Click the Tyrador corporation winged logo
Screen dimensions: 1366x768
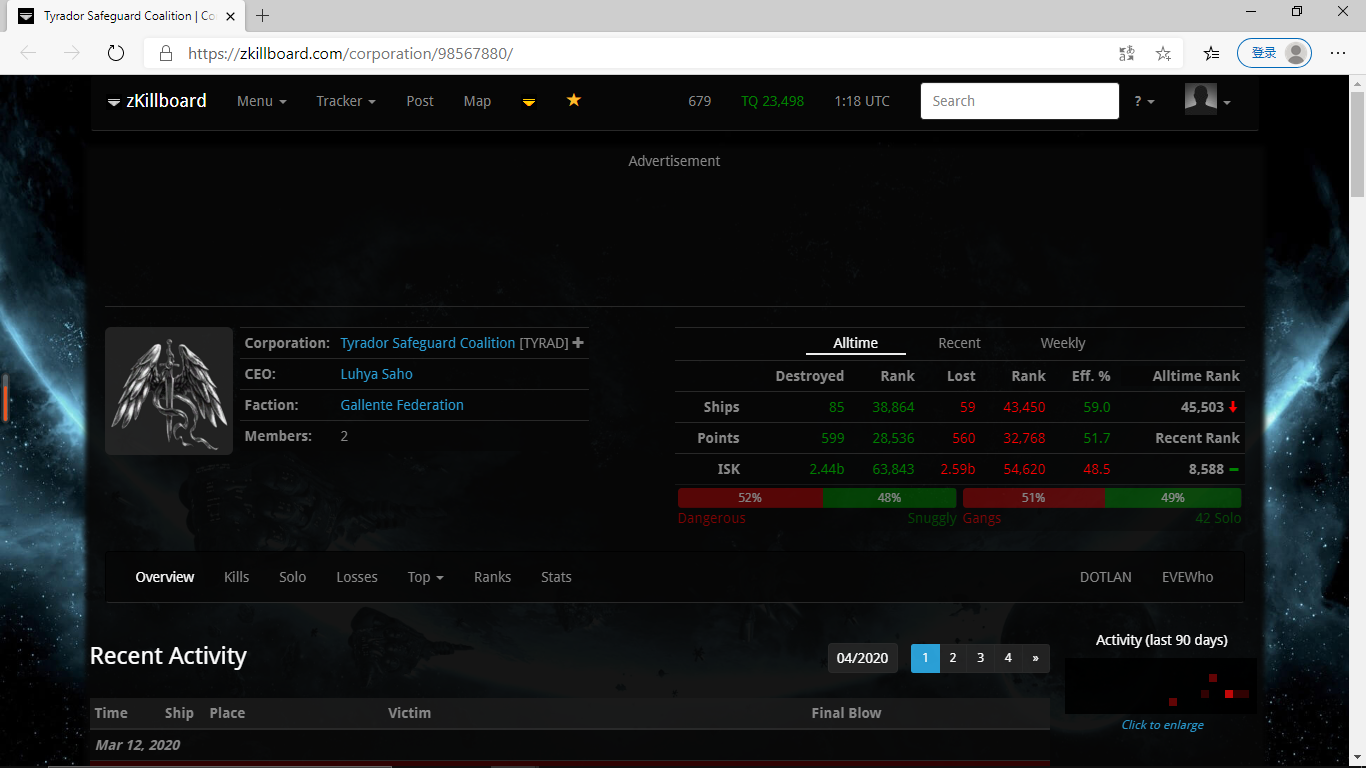(x=169, y=391)
